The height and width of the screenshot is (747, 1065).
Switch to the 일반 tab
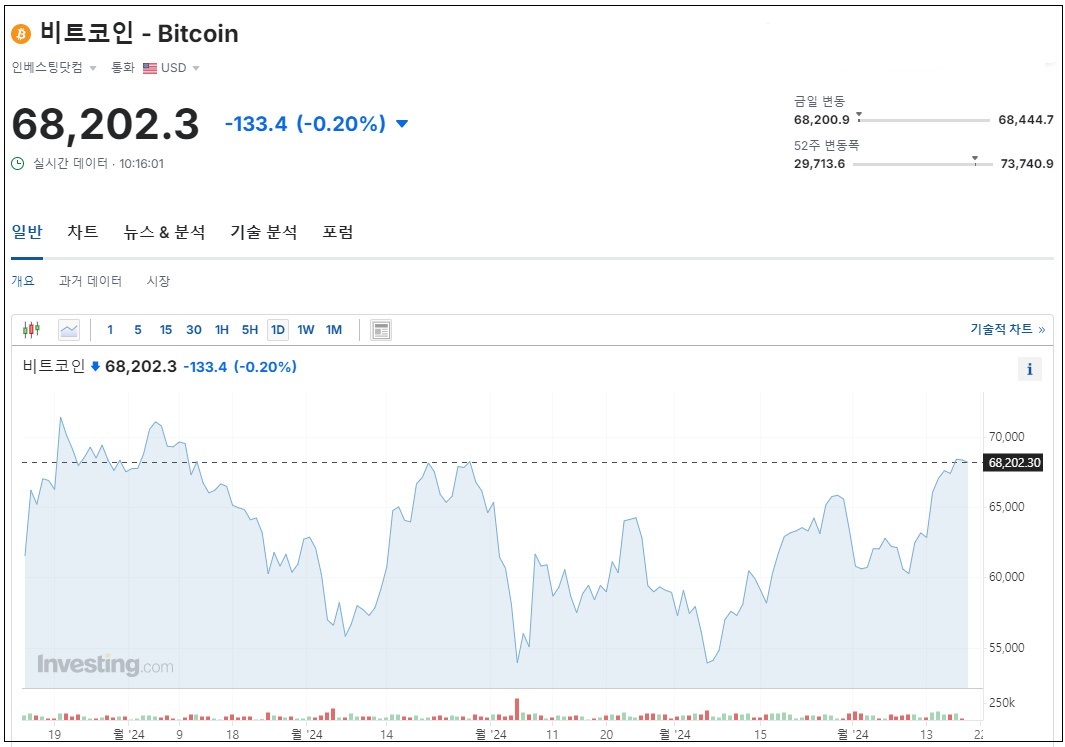tap(27, 232)
